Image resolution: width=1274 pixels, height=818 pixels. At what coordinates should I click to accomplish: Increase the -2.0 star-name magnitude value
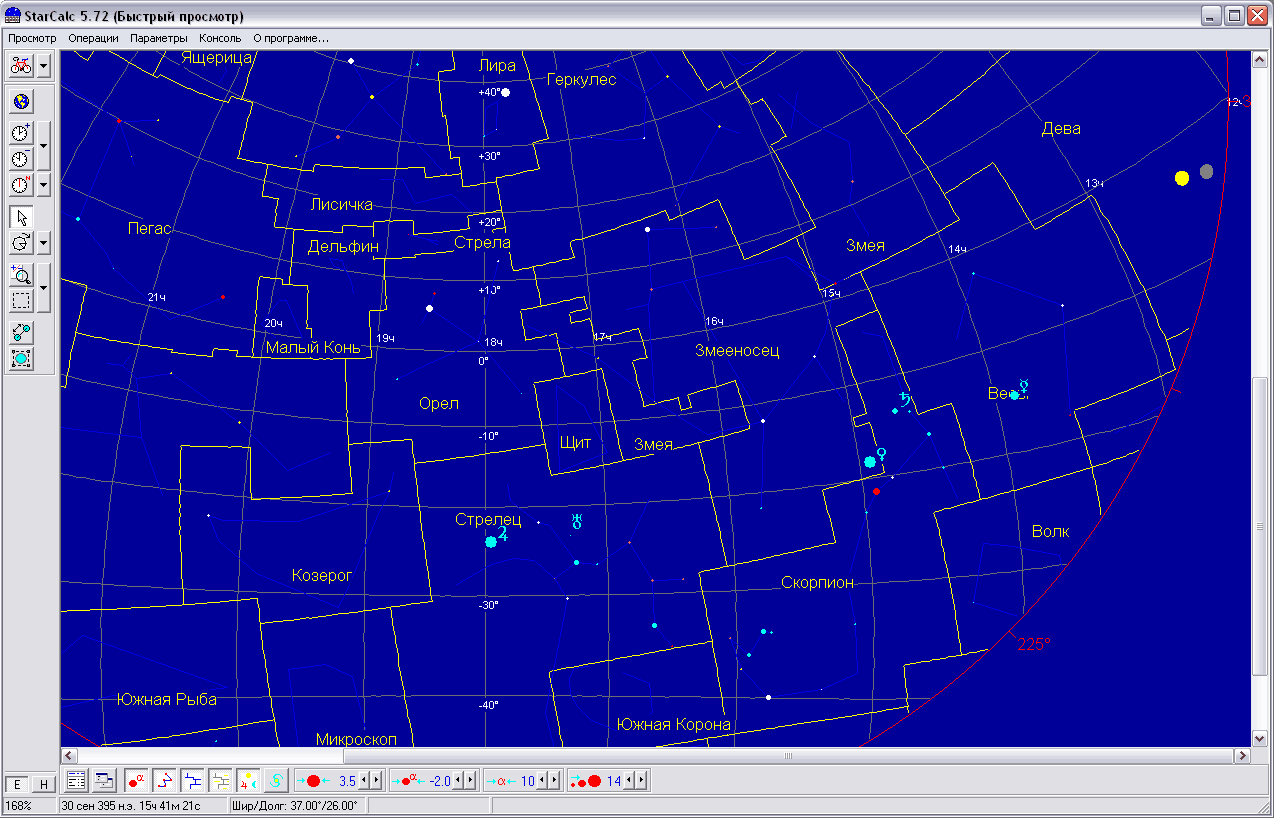pyautogui.click(x=470, y=780)
